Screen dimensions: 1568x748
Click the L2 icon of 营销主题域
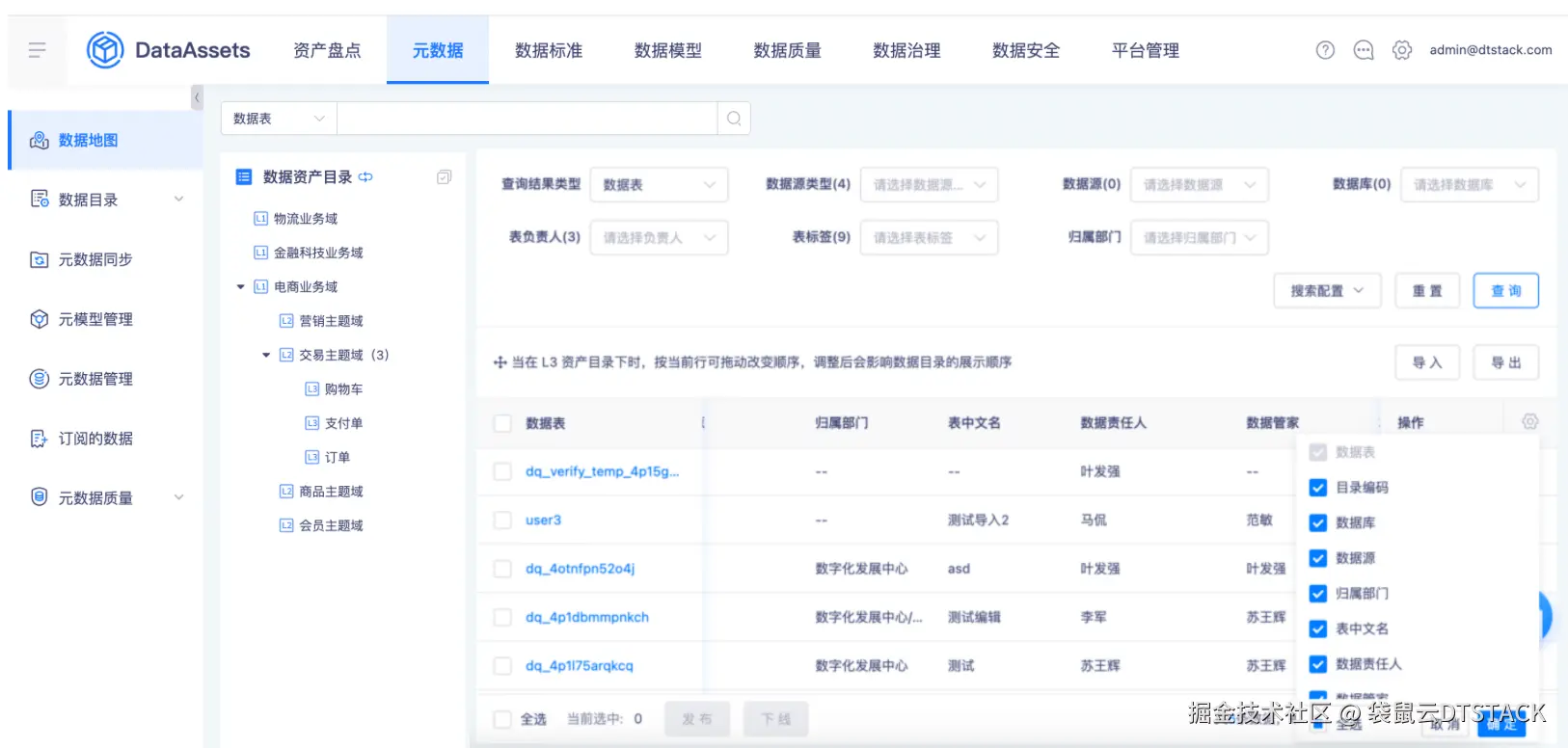[286, 321]
